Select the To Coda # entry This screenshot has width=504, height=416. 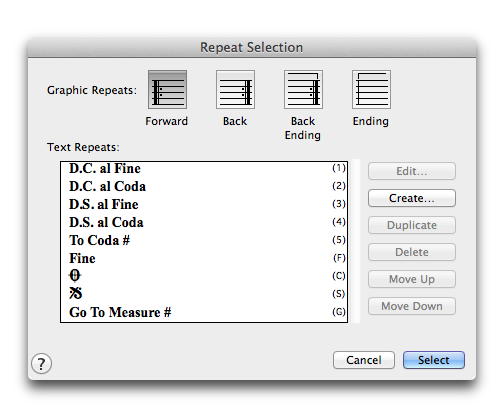[x=204, y=240]
